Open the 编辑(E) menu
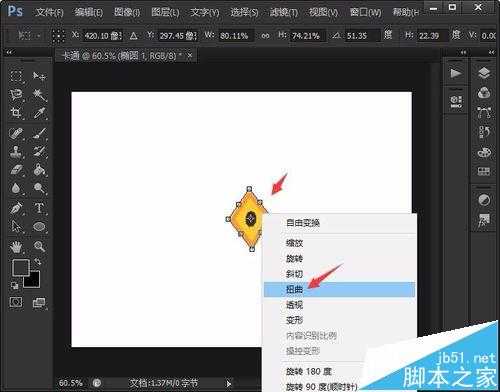The height and width of the screenshot is (392, 500). pos(89,13)
